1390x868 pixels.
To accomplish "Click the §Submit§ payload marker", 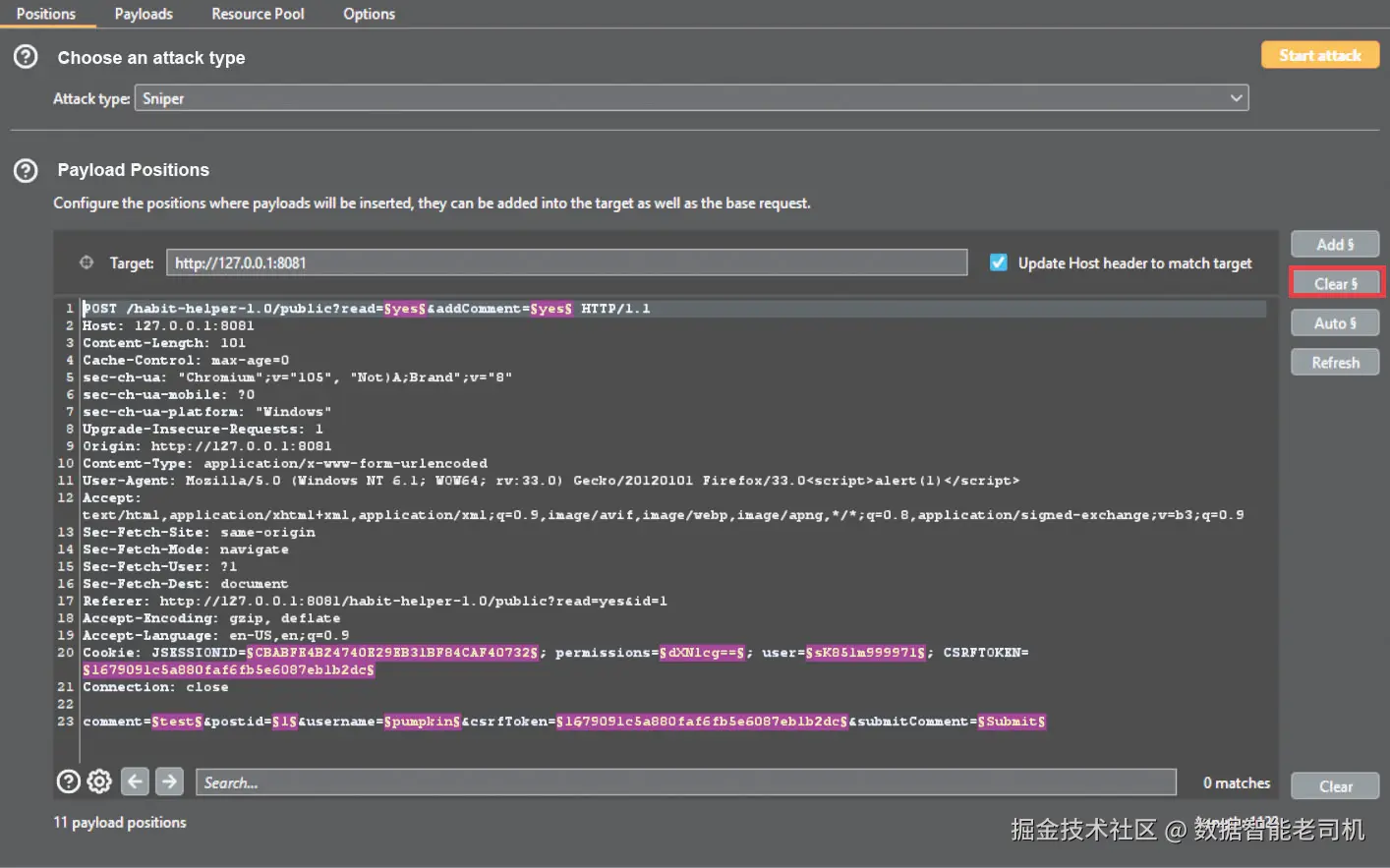I will (x=1012, y=722).
